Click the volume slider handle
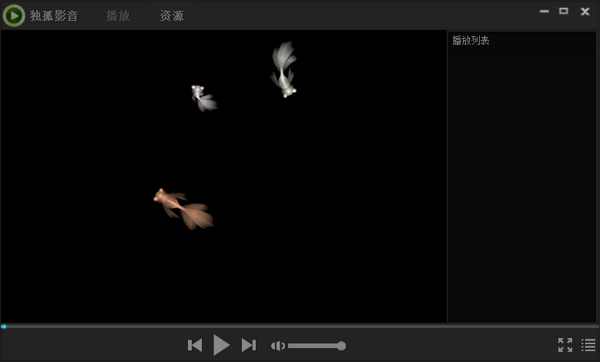600x362 pixels. [341, 346]
